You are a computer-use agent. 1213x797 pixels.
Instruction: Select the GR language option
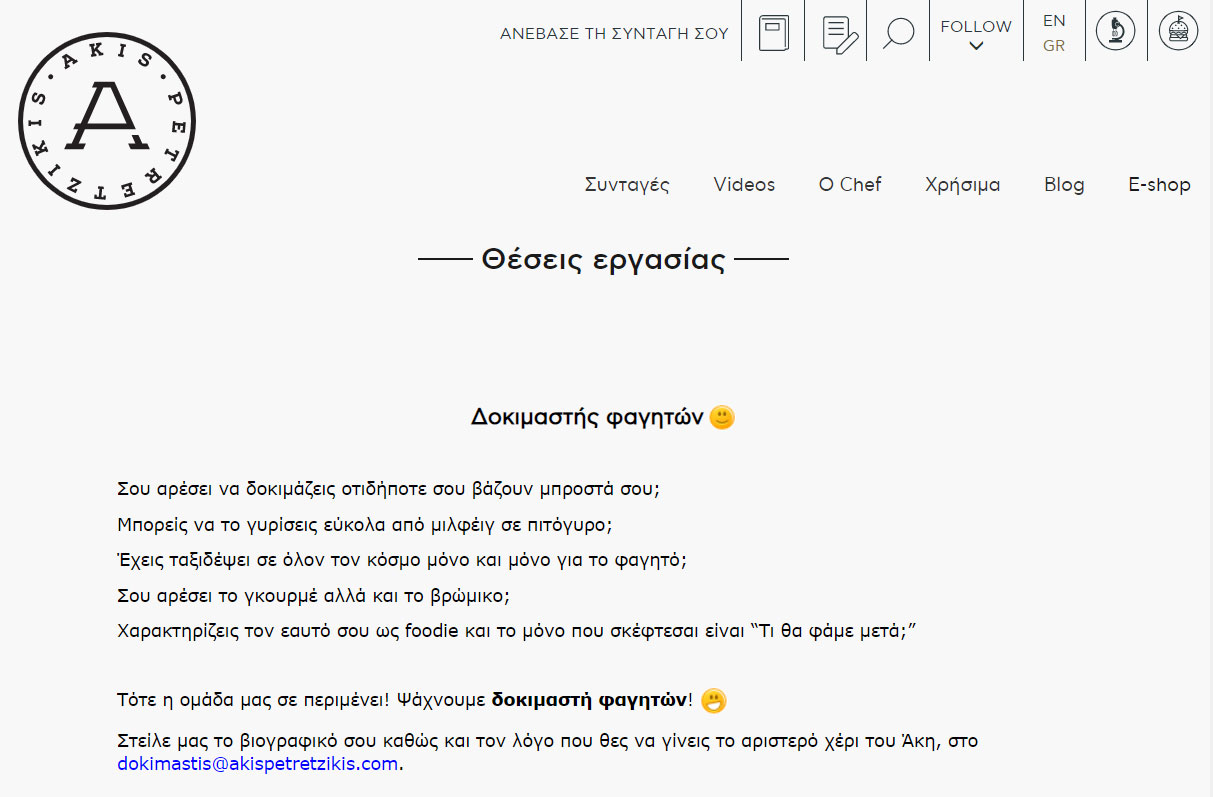point(1054,46)
